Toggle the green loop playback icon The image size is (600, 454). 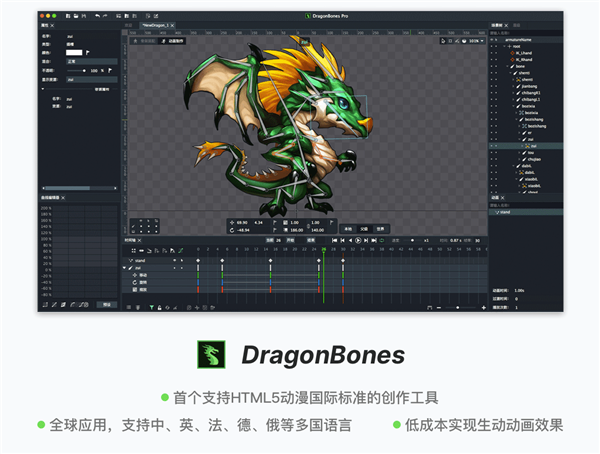382,240
